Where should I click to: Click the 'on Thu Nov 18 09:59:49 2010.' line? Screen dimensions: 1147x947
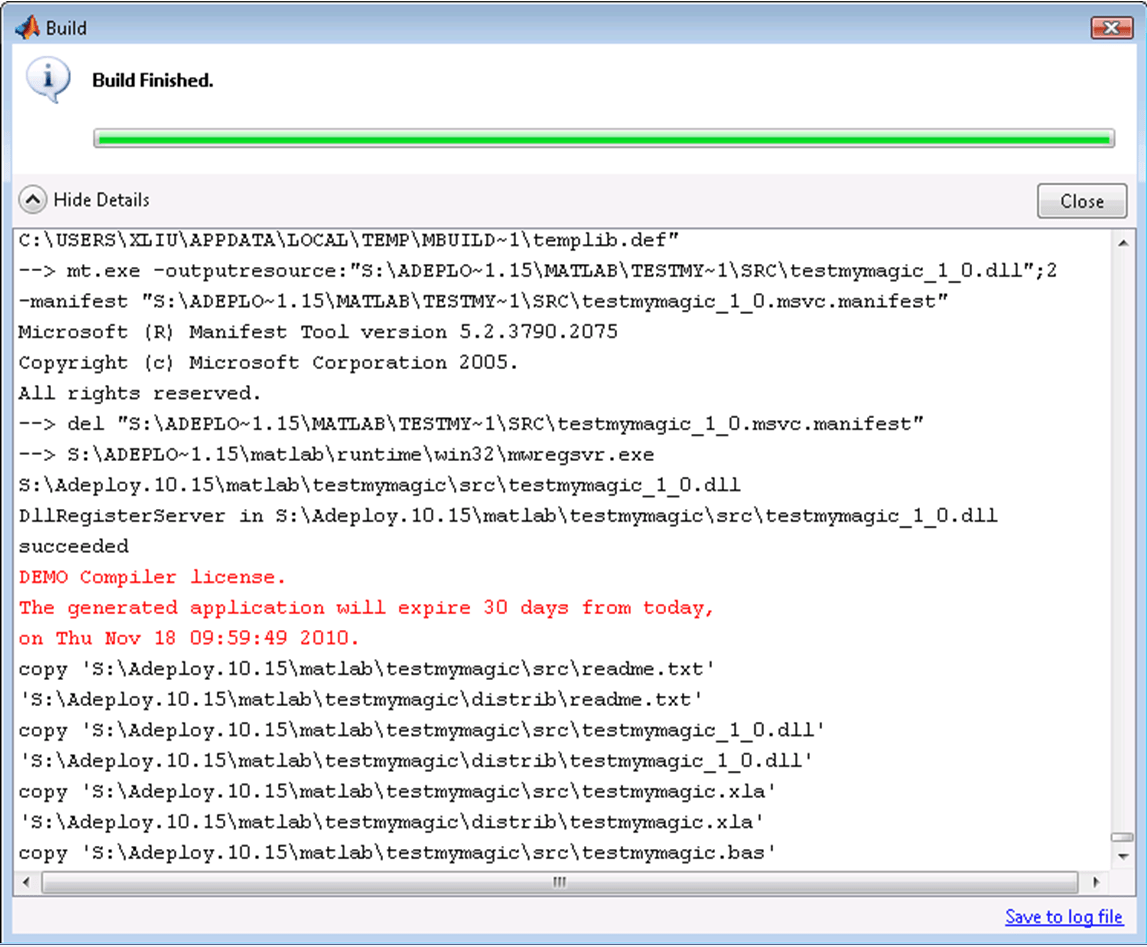(x=189, y=638)
